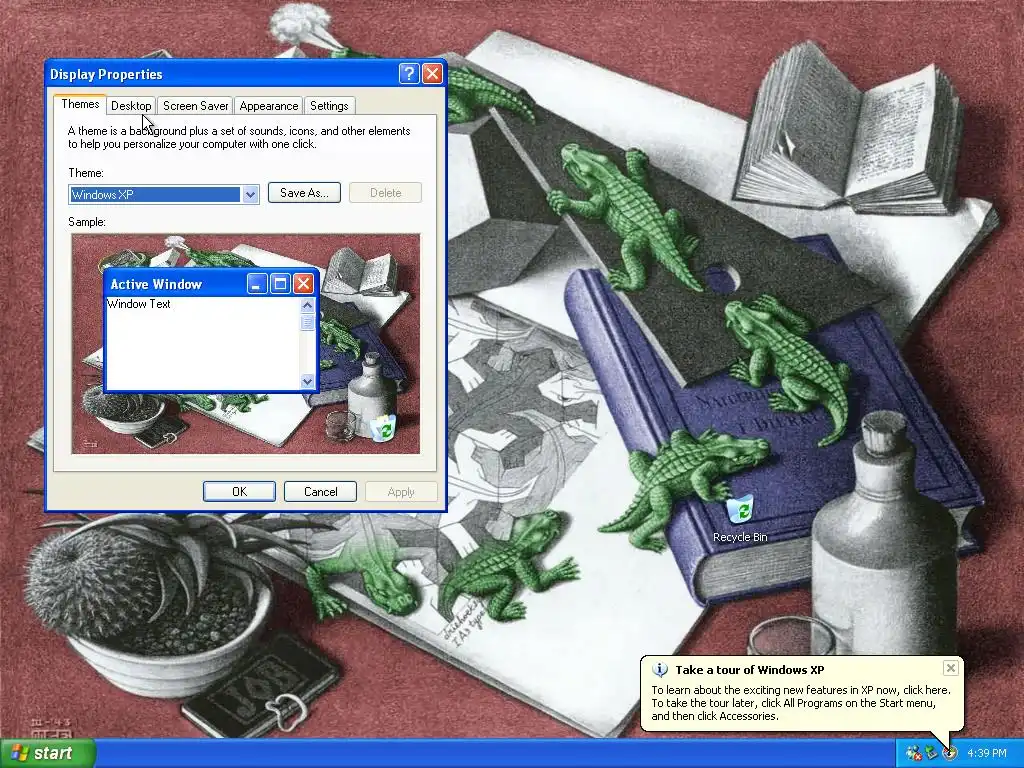Click the greyed-out Apply button
The height and width of the screenshot is (768, 1024).
coord(401,492)
